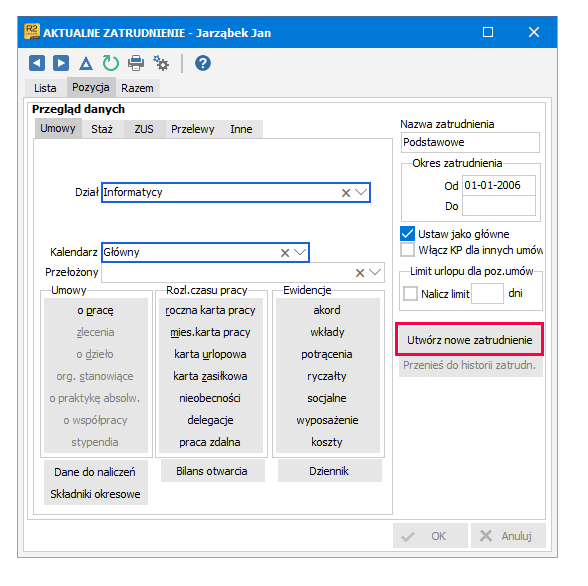Open the 'koszty' records button
588x586 pixels.
327,442
